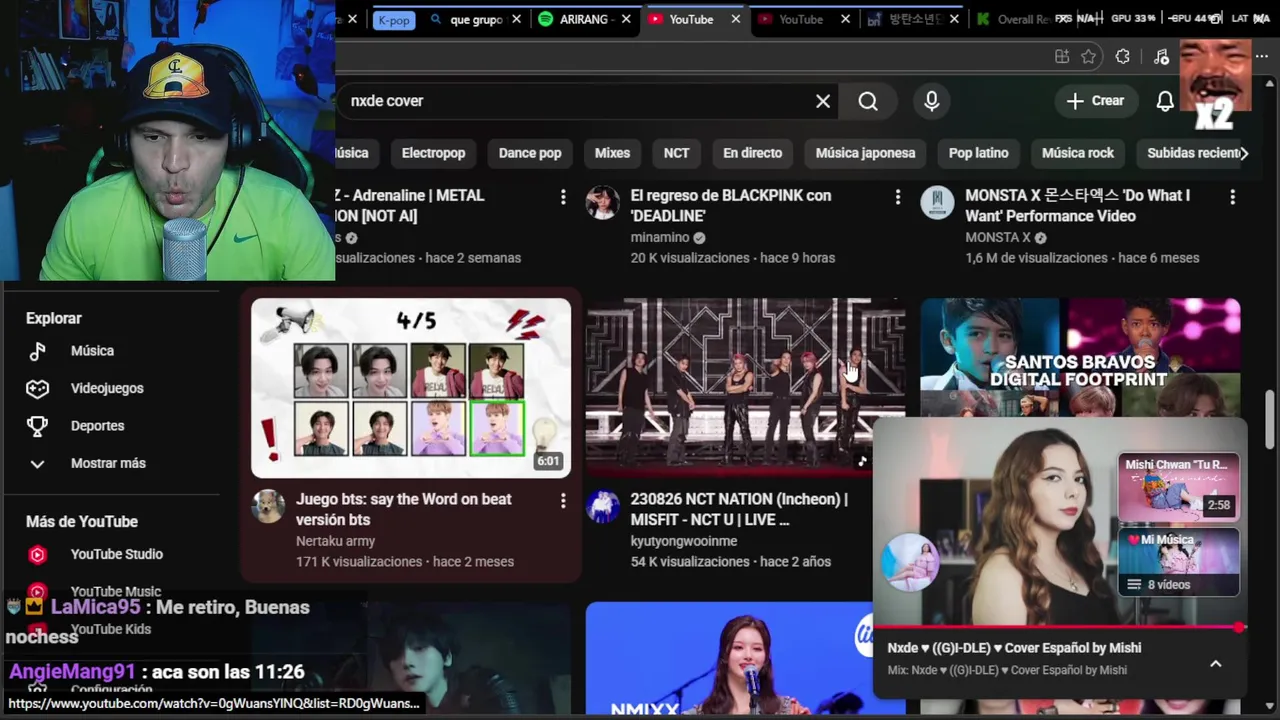Open 'Juego bts: say the Word on beat' title
This screenshot has width=1280, height=720.
(404, 509)
